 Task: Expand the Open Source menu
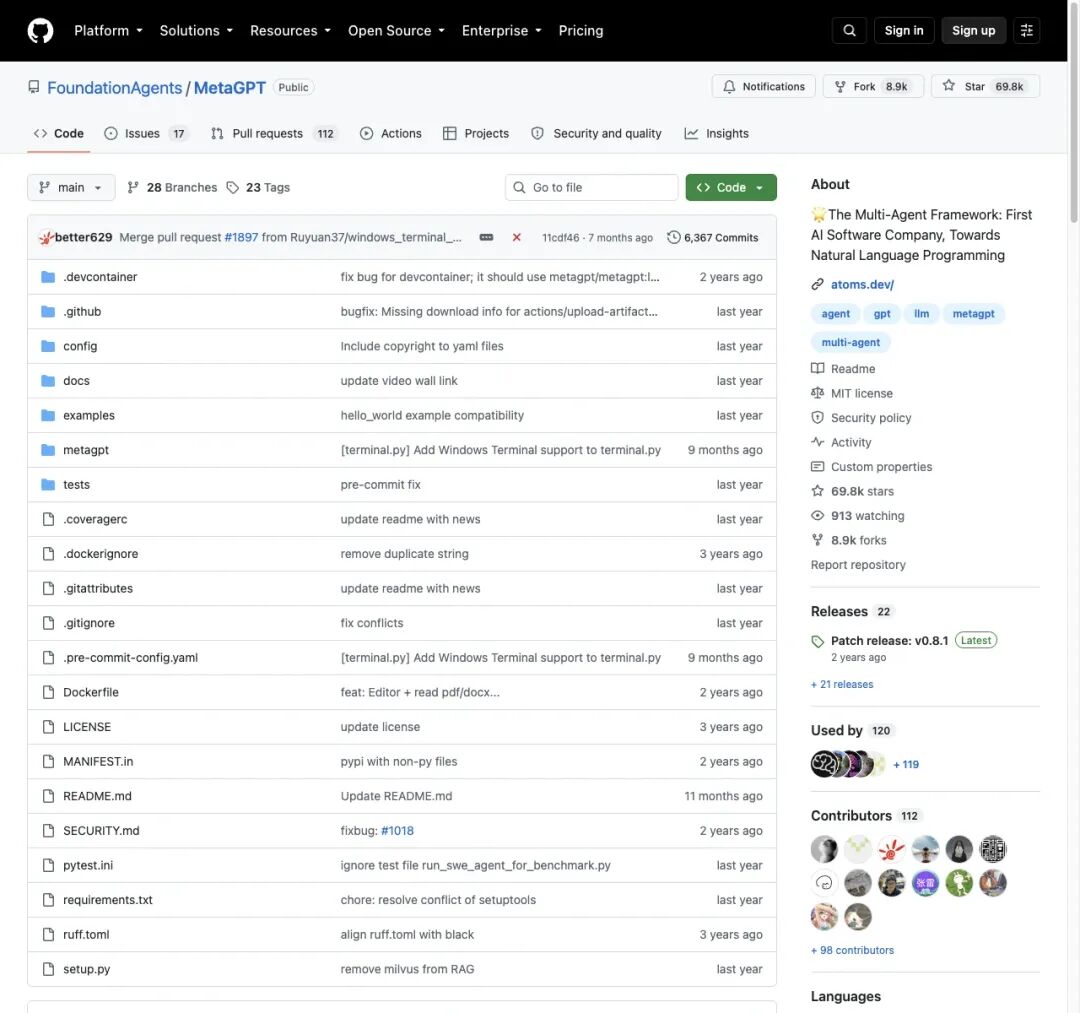click(x=396, y=30)
